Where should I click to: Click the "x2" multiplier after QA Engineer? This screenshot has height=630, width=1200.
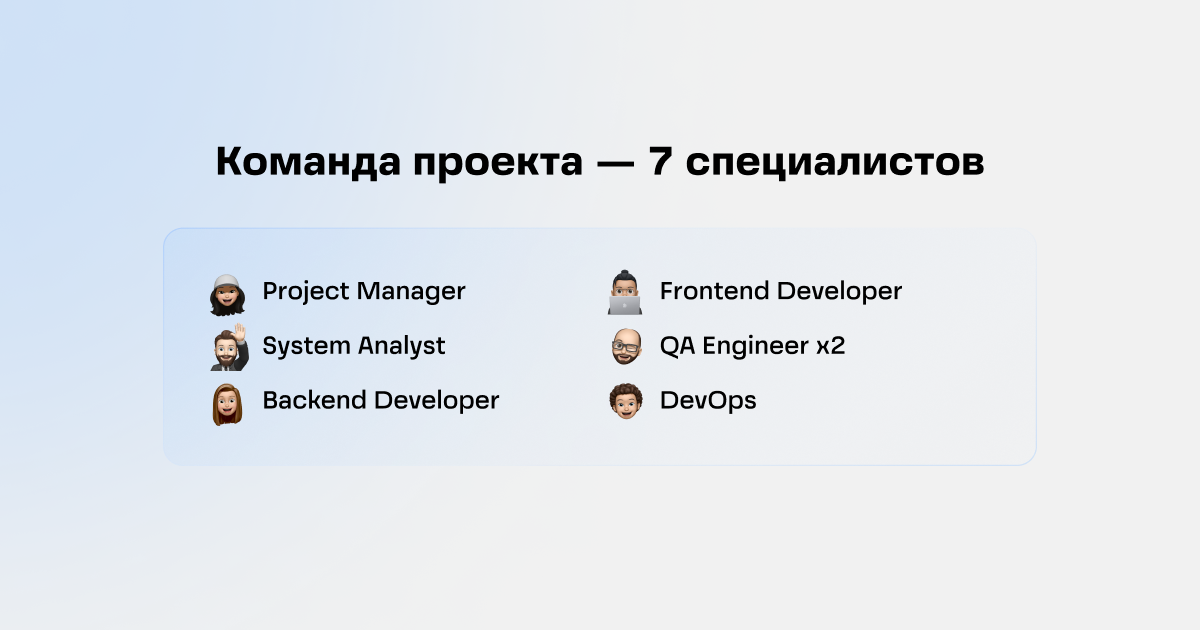(x=831, y=348)
